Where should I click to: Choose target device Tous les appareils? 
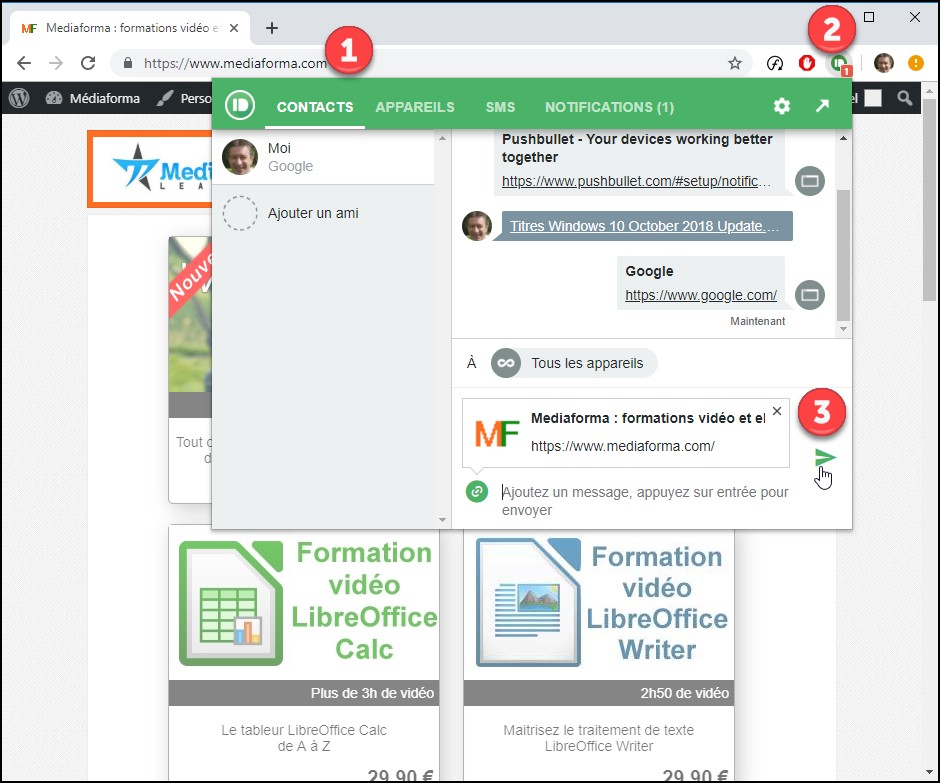click(x=573, y=363)
